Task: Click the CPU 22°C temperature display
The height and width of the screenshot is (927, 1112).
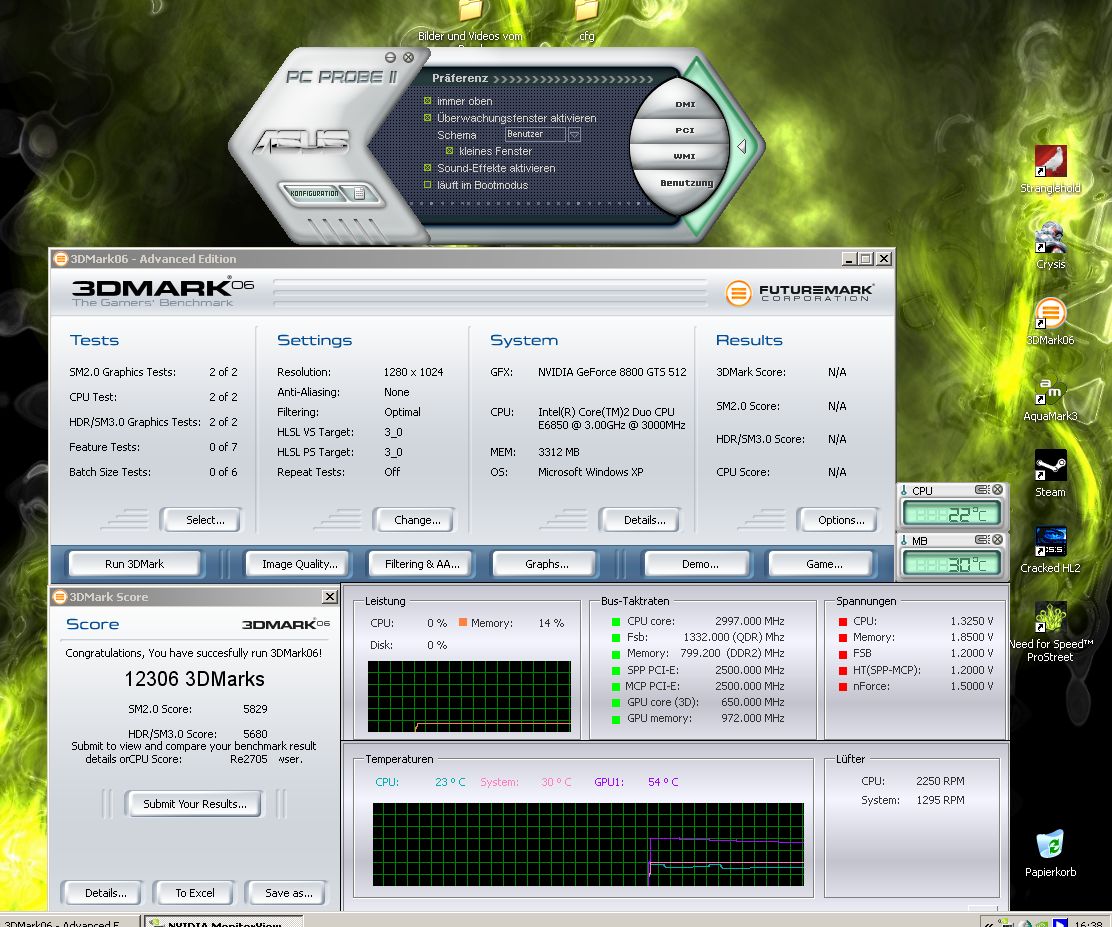Action: [951, 514]
